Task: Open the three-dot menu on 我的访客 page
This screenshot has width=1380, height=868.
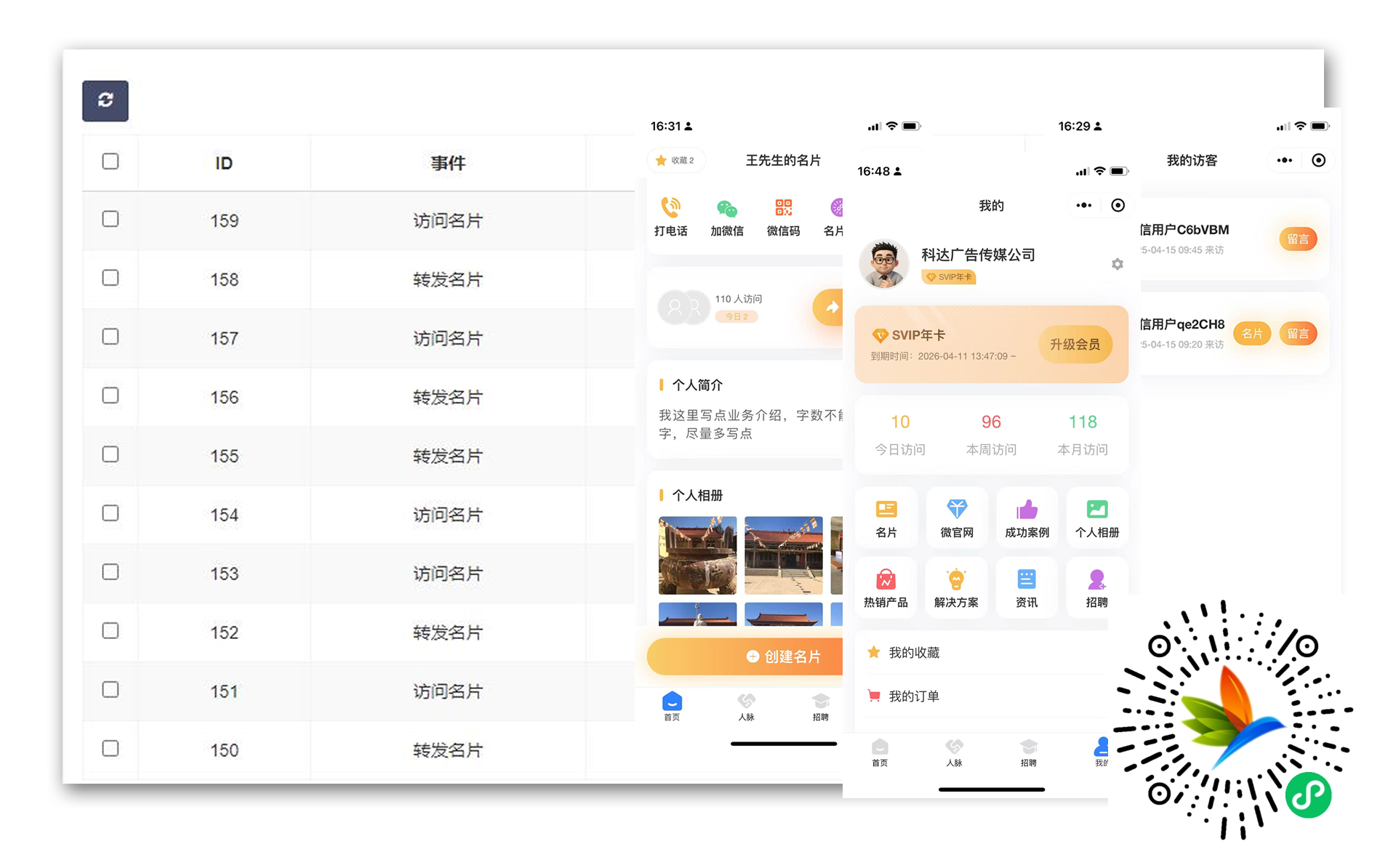Action: click(1284, 161)
